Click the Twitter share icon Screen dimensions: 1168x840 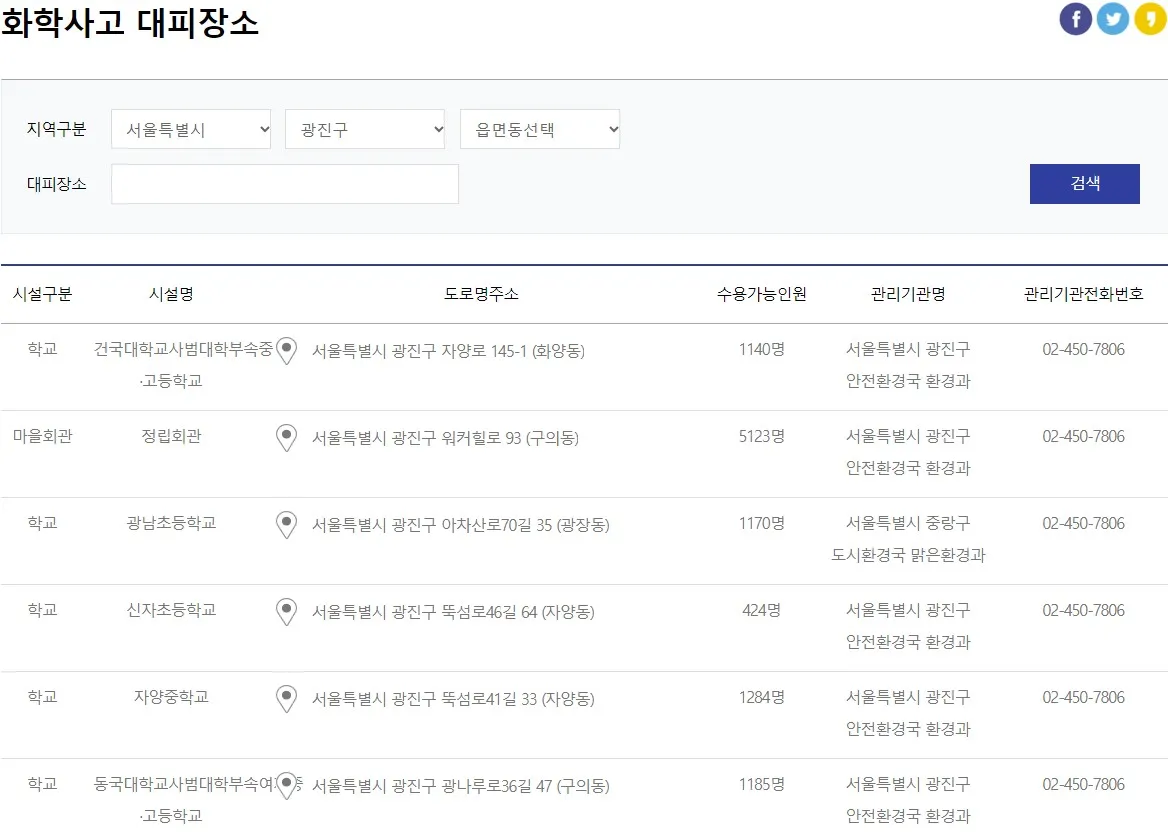coord(1112,18)
